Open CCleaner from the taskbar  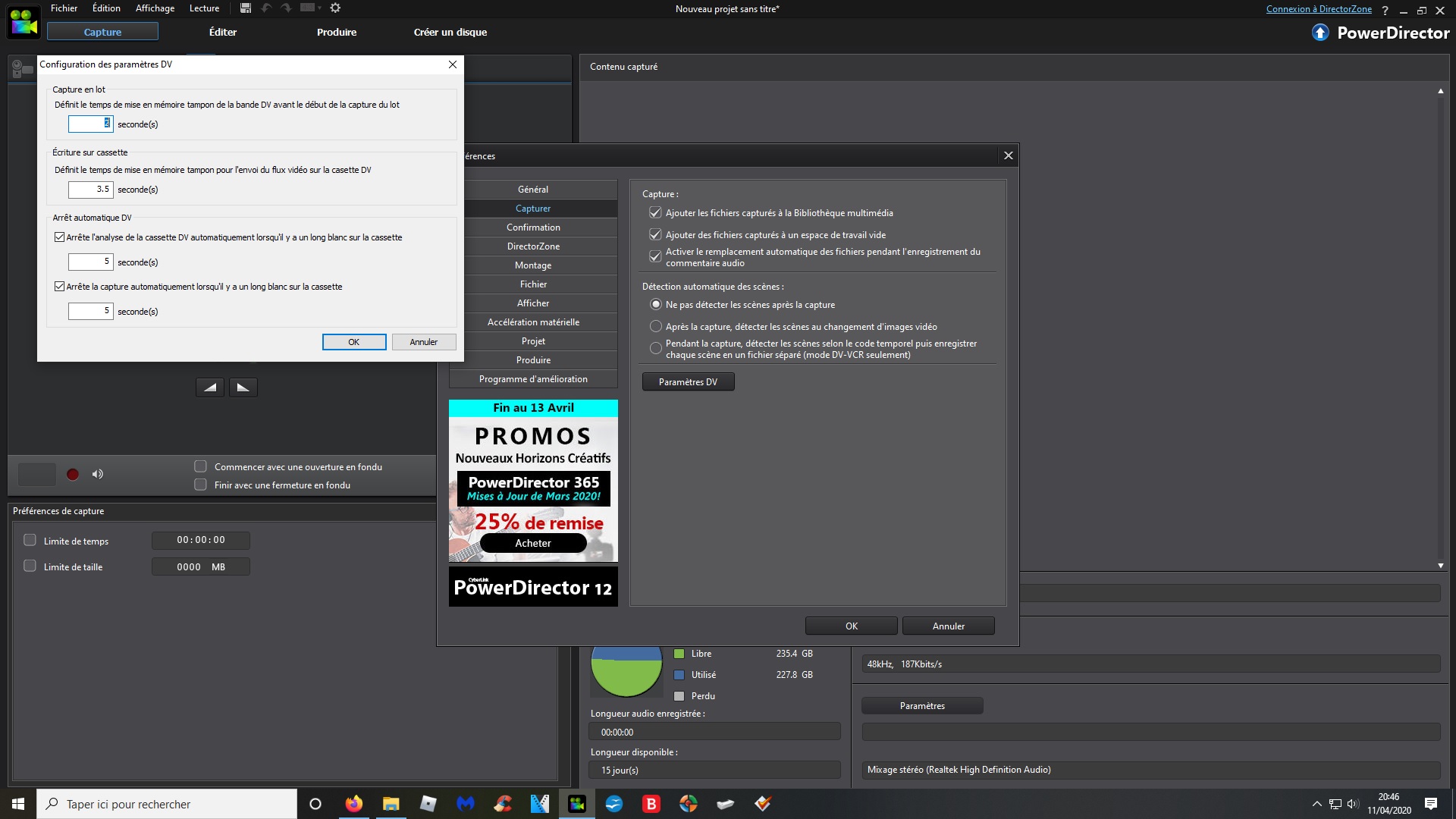502,804
